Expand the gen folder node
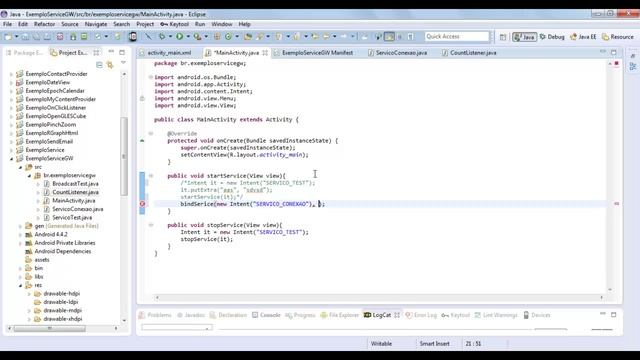Image resolution: width=640 pixels, height=360 pixels. pyautogui.click(x=20, y=226)
